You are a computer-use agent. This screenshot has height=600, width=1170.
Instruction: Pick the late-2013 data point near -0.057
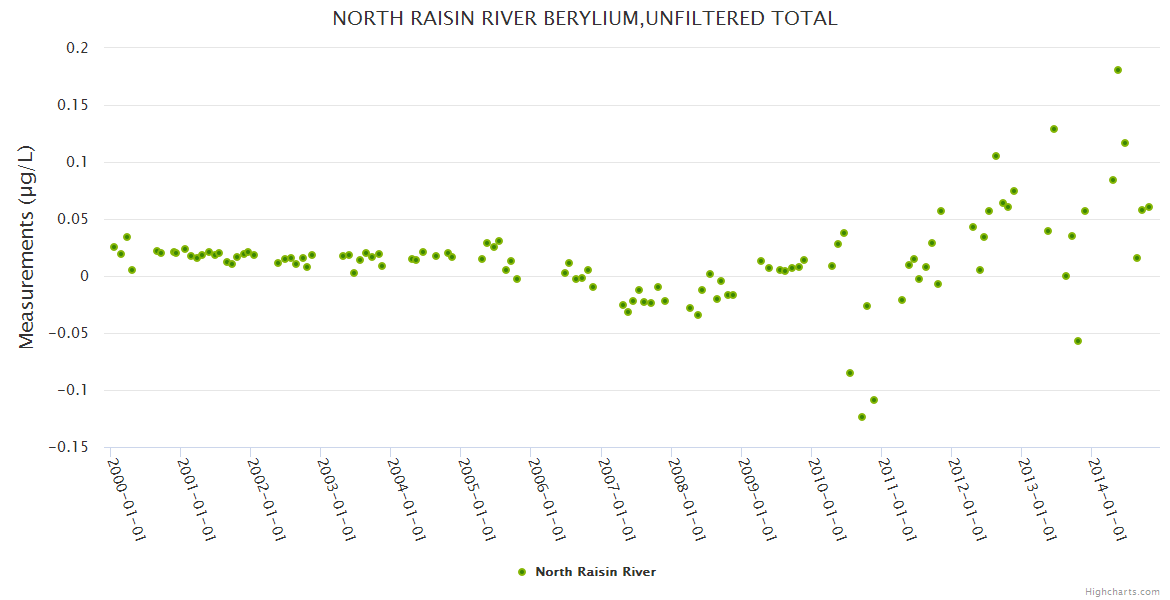pyautogui.click(x=1078, y=341)
